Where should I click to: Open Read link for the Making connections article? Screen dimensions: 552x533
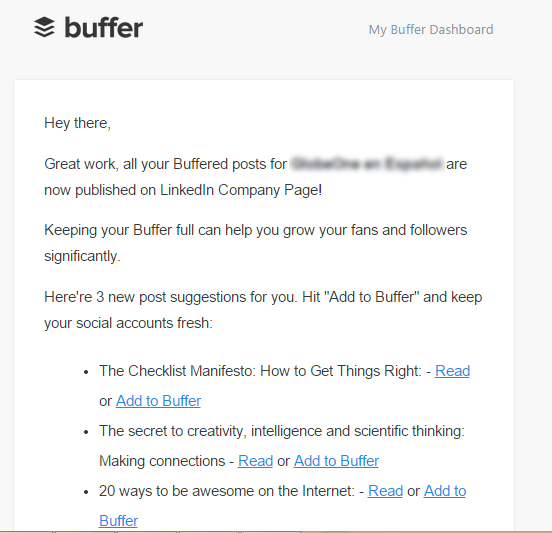point(255,461)
